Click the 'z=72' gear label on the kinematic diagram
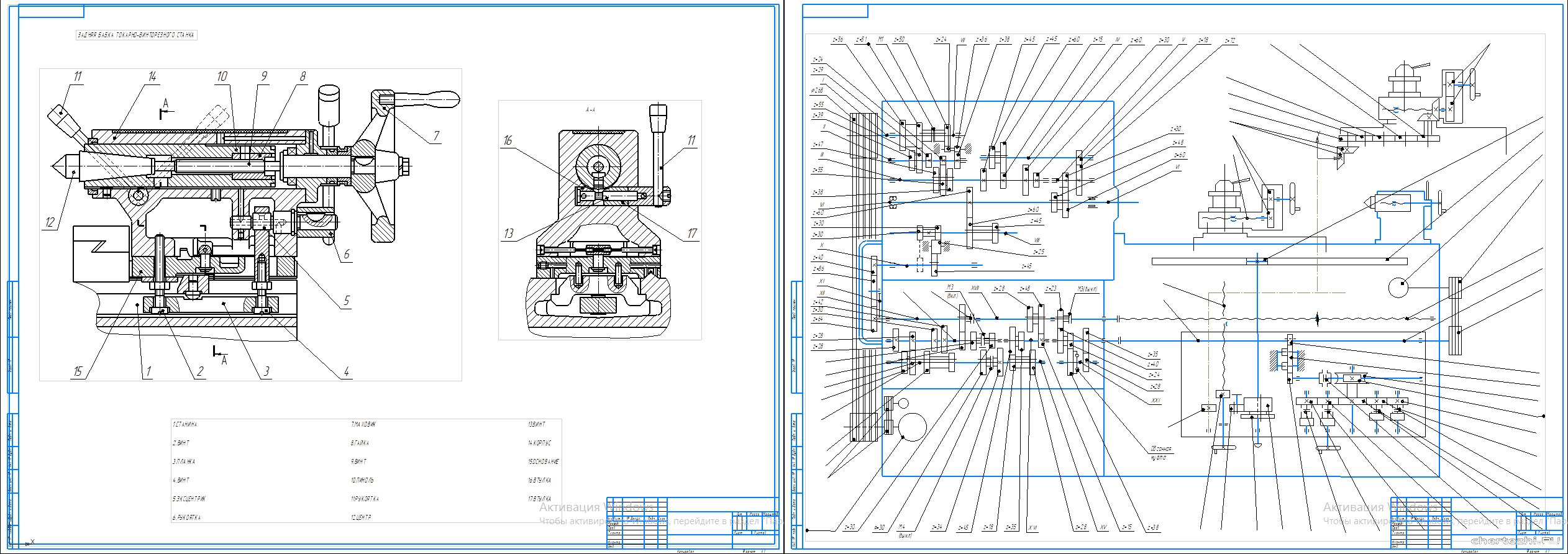1568x554 pixels. pyautogui.click(x=1229, y=40)
